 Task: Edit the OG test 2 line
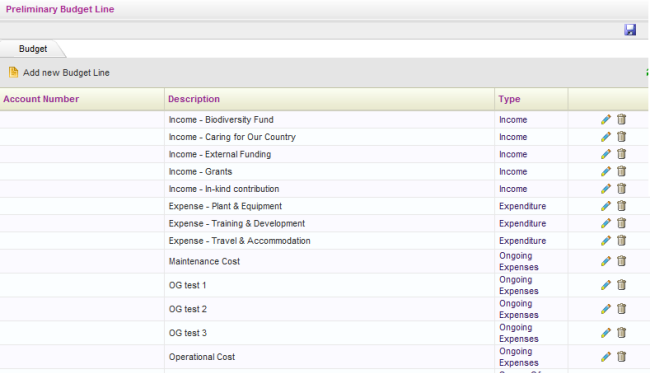(606, 309)
